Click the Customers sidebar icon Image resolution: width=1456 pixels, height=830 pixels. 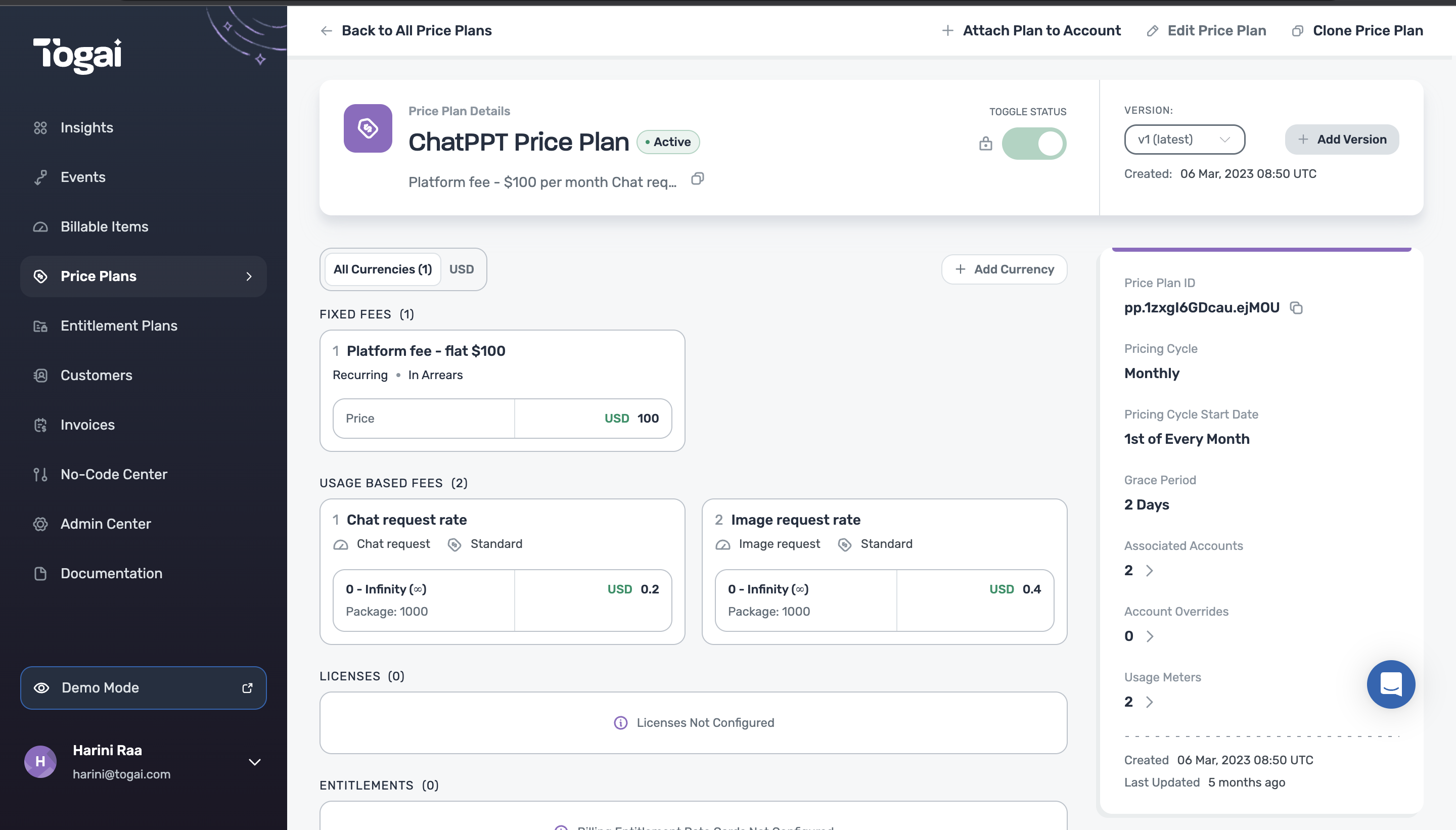pos(40,375)
